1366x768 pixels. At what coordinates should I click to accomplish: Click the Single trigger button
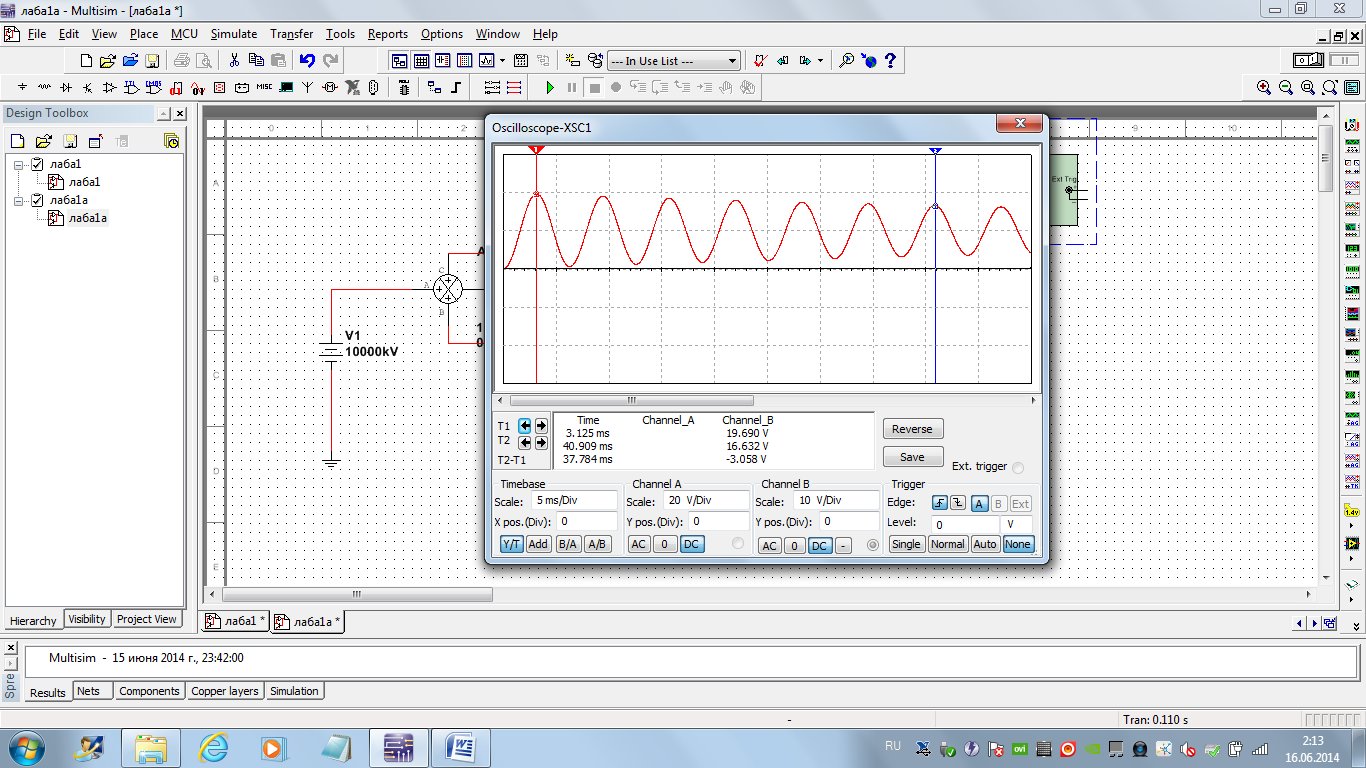coord(906,544)
